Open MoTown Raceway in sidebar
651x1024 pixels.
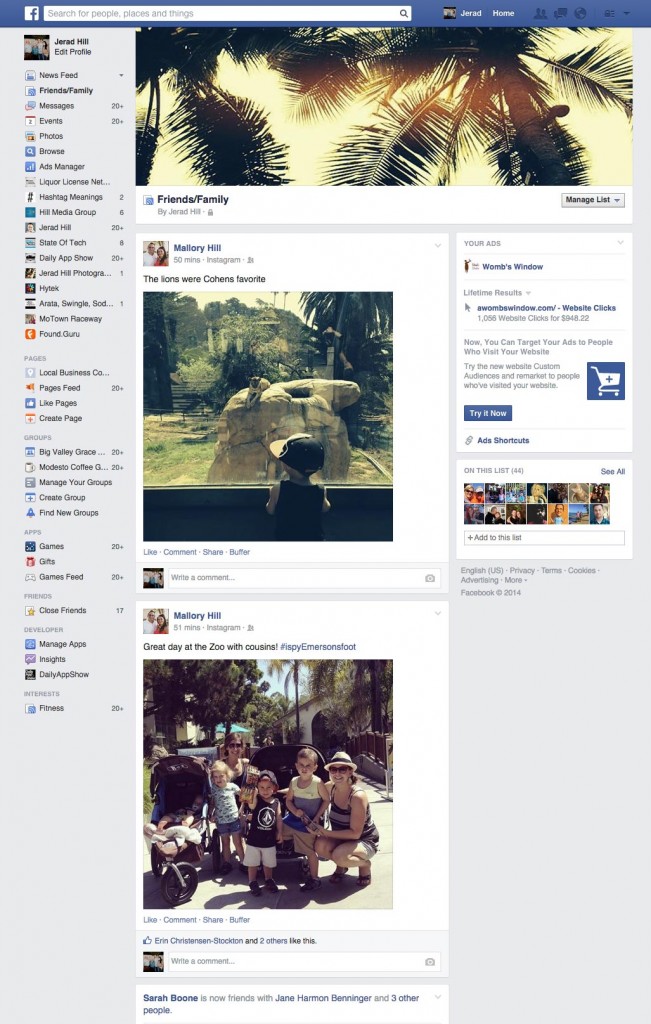[71, 319]
